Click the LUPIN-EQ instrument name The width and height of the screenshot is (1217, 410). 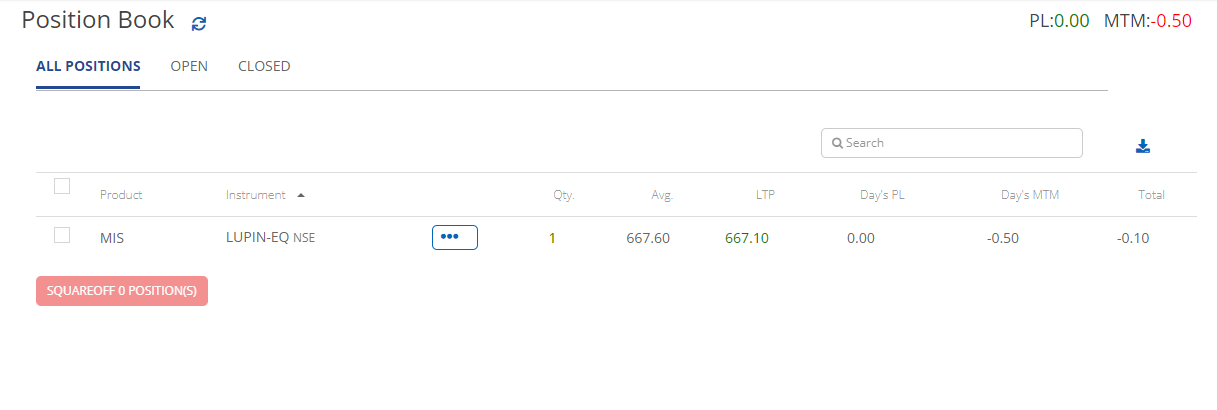257,238
